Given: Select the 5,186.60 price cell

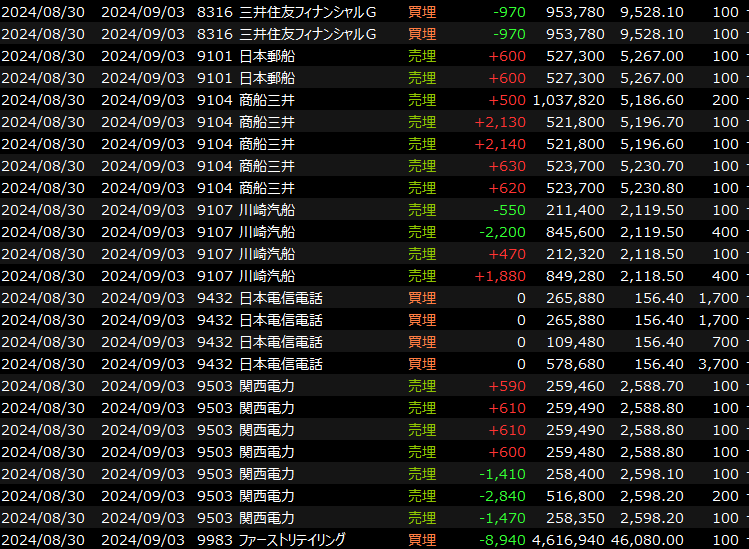Looking at the screenshot, I should [652, 100].
